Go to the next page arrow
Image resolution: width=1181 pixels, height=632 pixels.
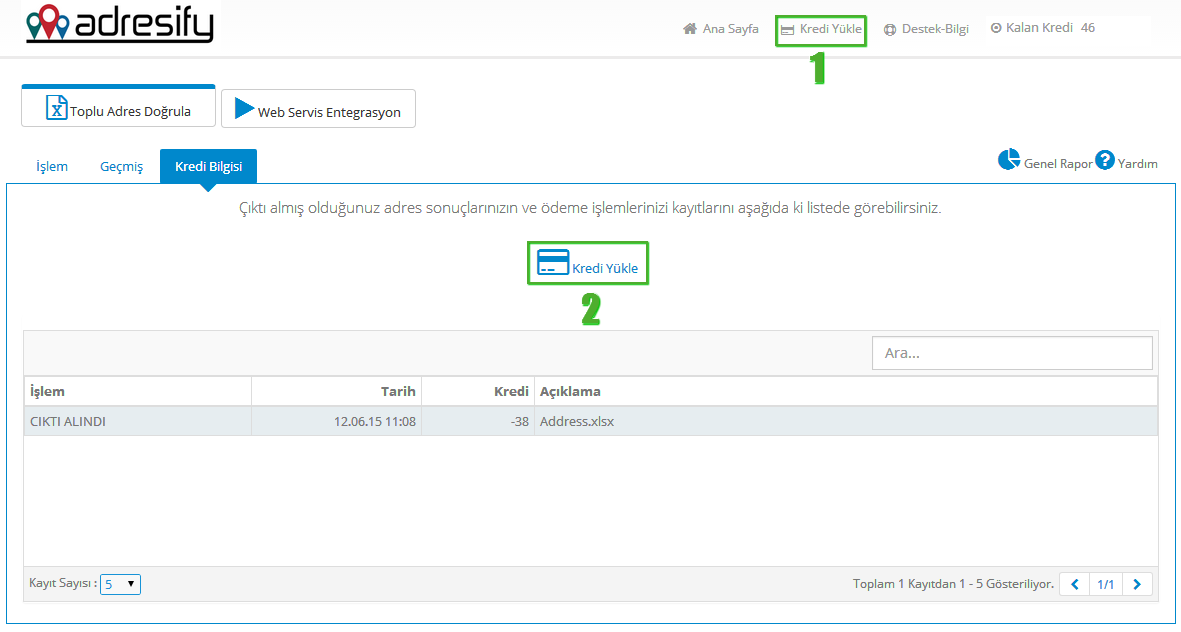(1137, 584)
